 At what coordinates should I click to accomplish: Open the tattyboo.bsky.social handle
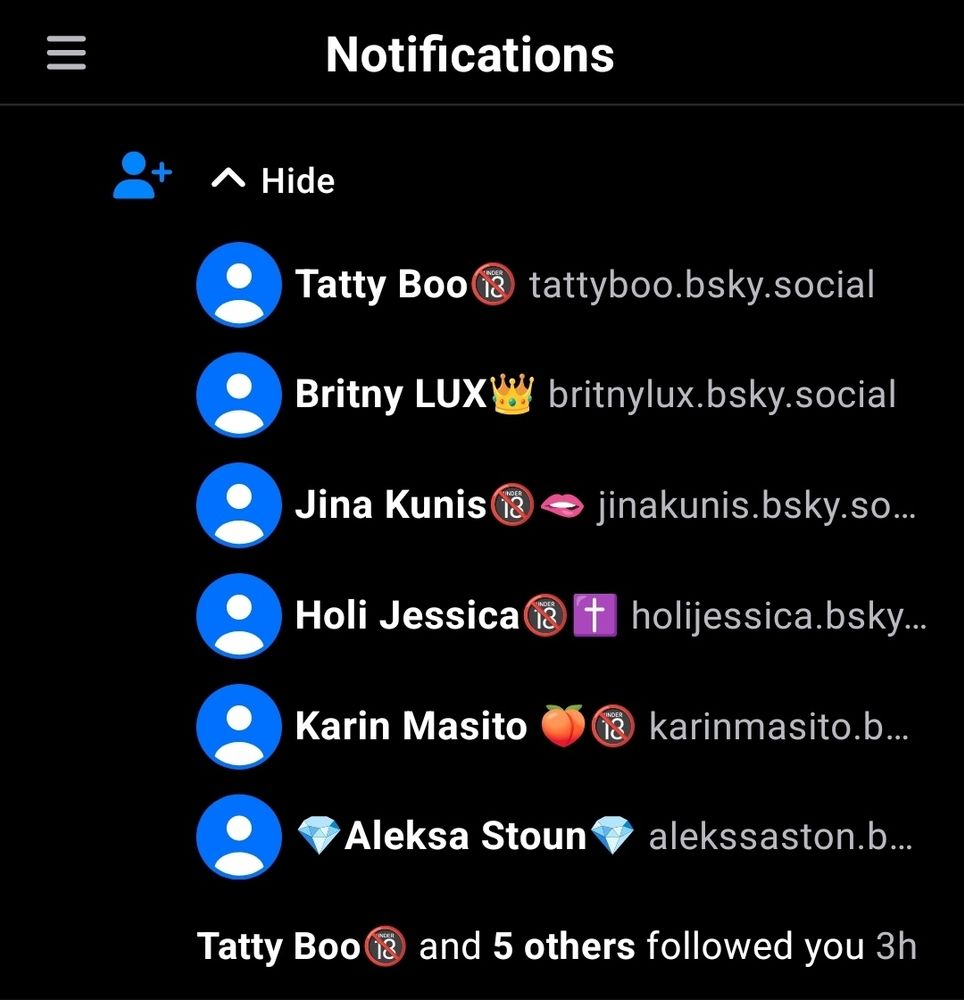pos(701,285)
